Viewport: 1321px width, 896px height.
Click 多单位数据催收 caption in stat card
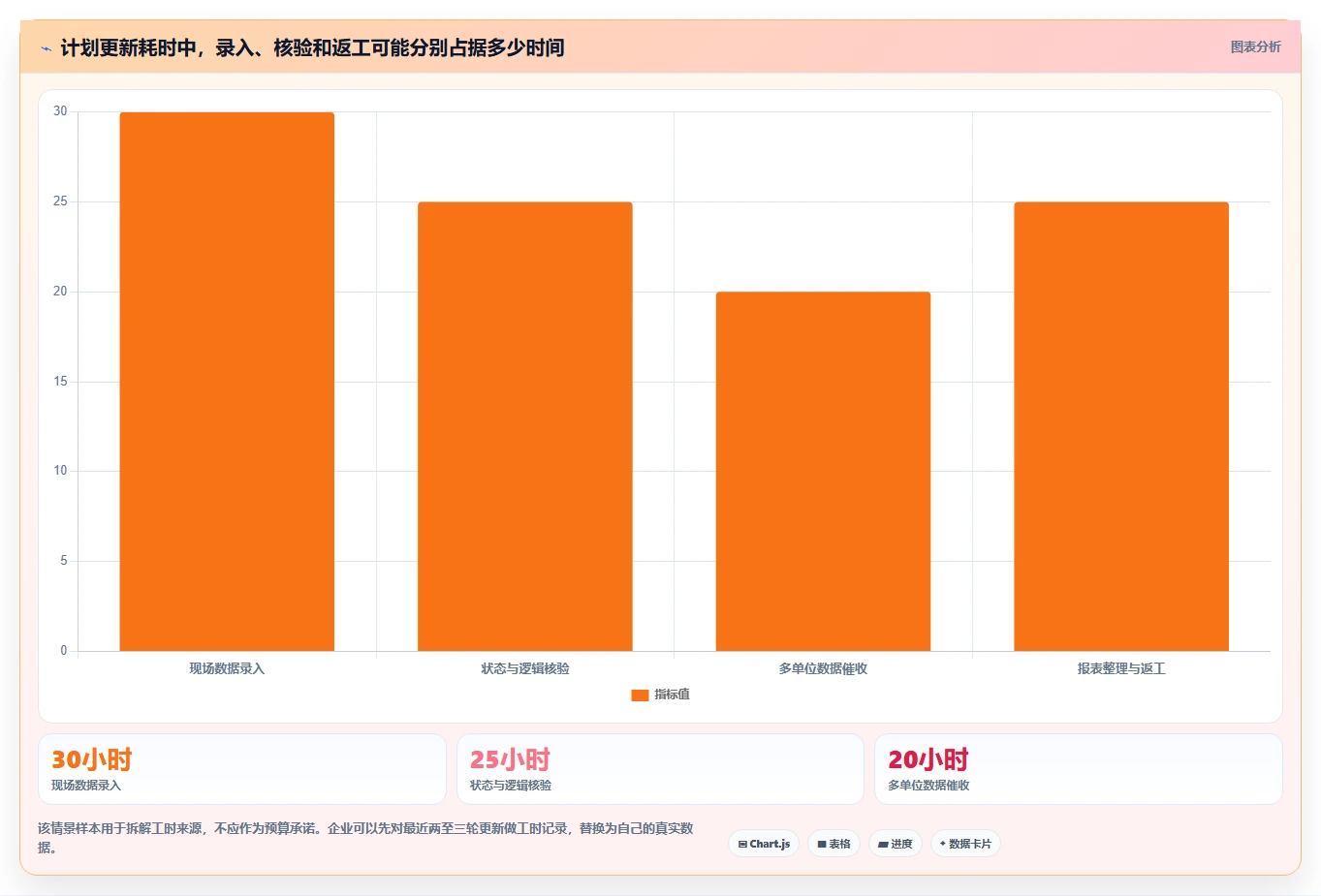(928, 786)
